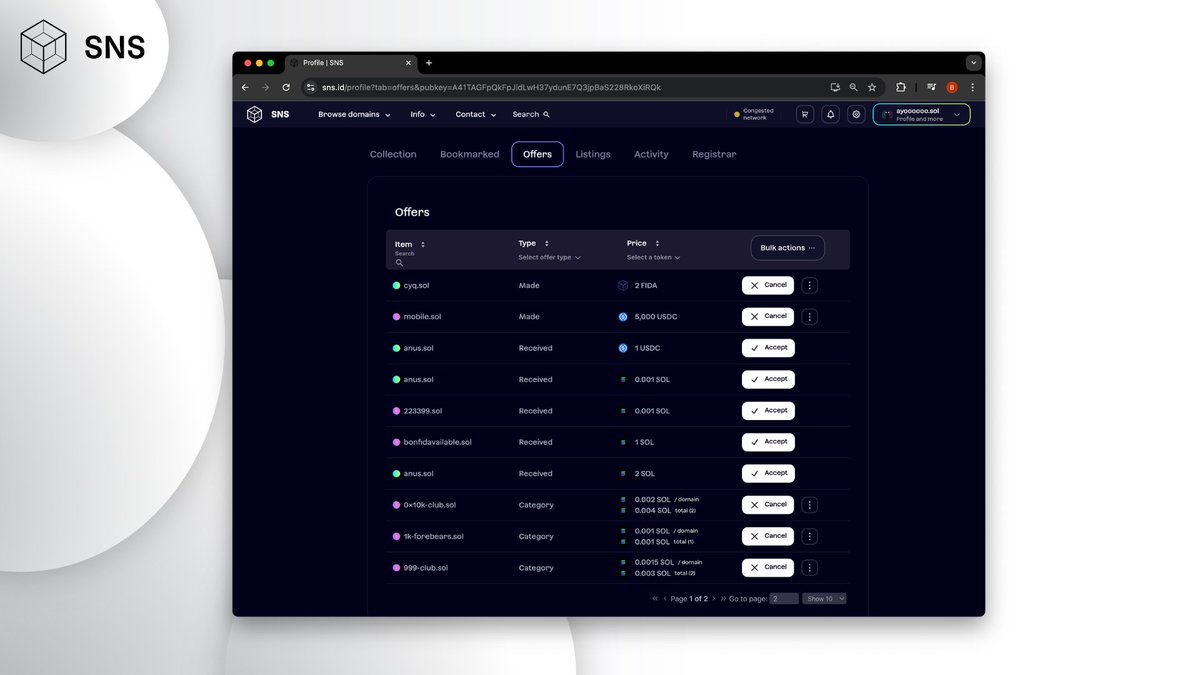Open the shopping cart icon
The height and width of the screenshot is (675, 1200).
[805, 114]
